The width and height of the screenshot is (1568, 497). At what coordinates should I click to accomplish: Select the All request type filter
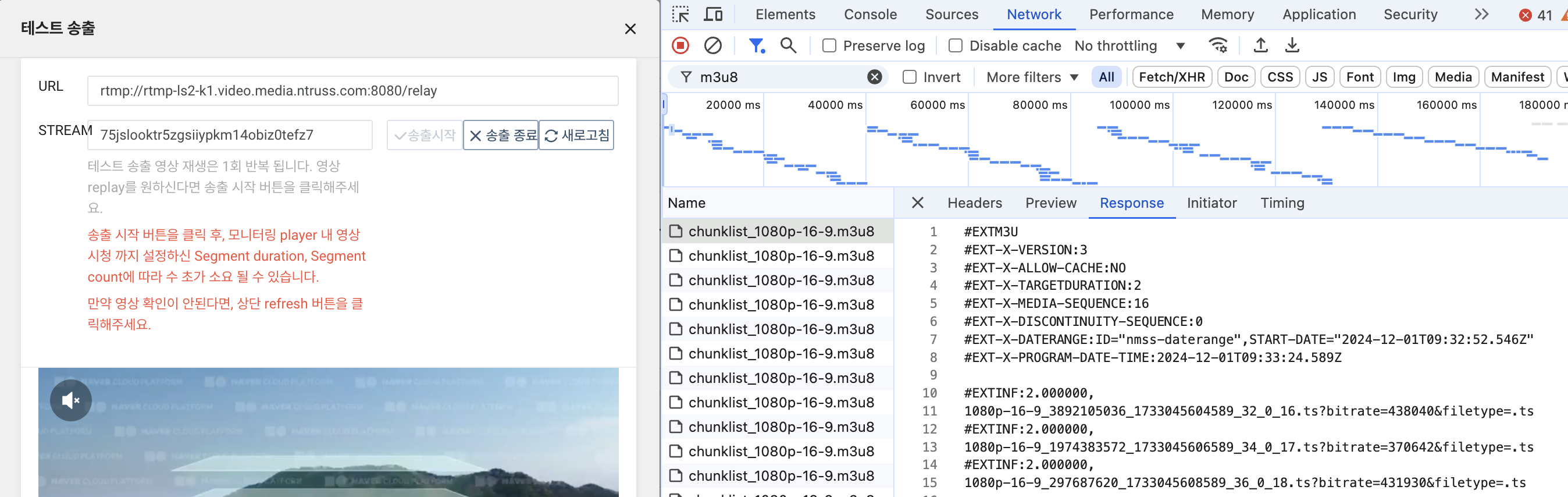point(1106,77)
